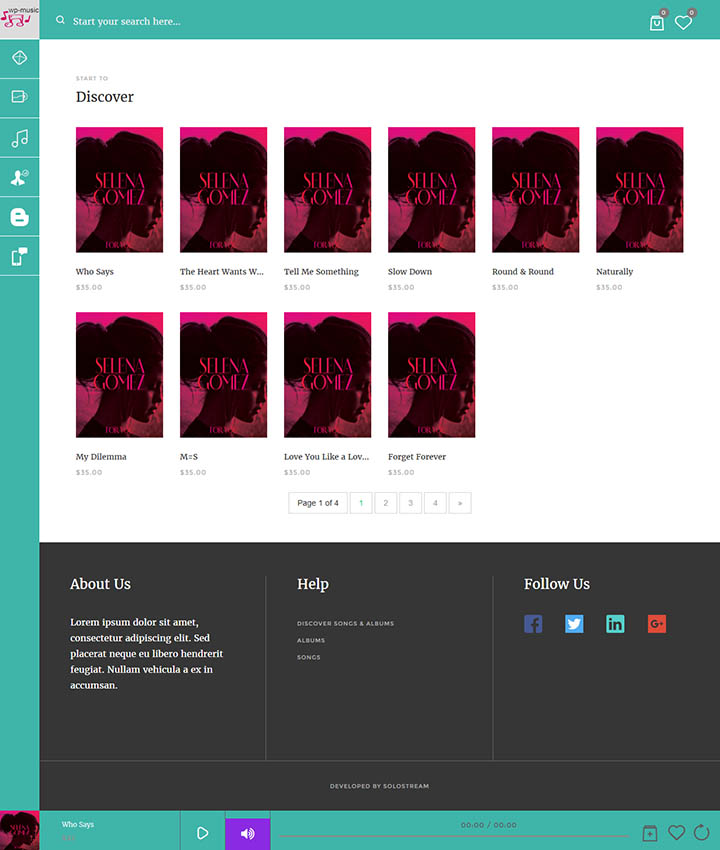Open the Blog sidebar icon

(20, 217)
